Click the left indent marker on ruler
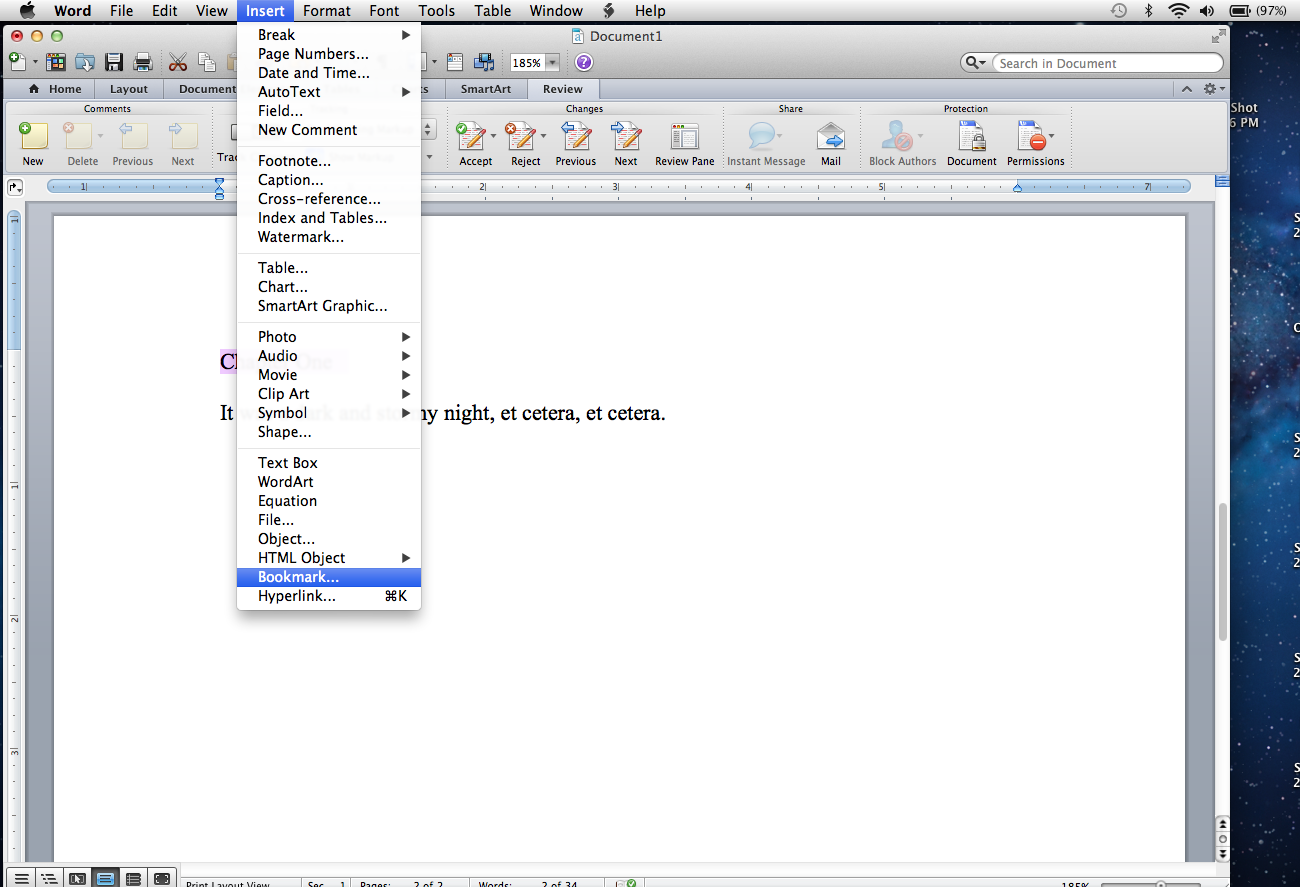Image resolution: width=1300 pixels, height=887 pixels. [x=220, y=188]
